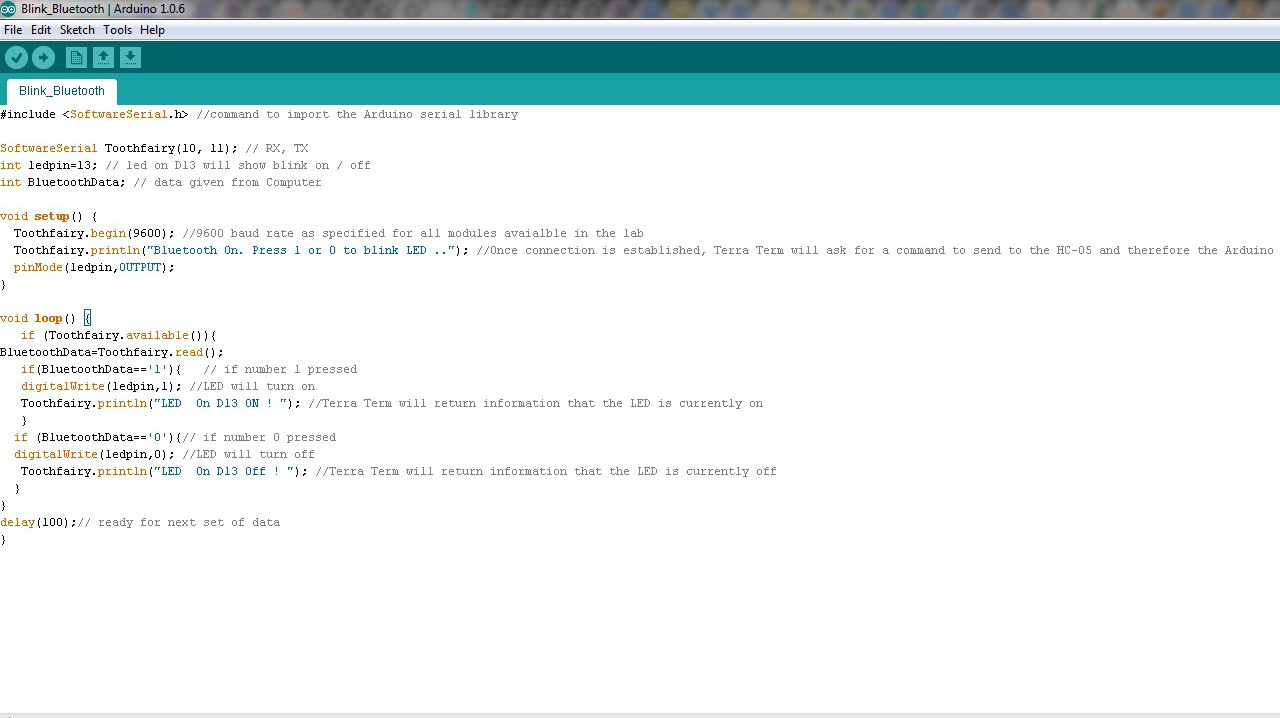Open the Sketch menu

77,30
